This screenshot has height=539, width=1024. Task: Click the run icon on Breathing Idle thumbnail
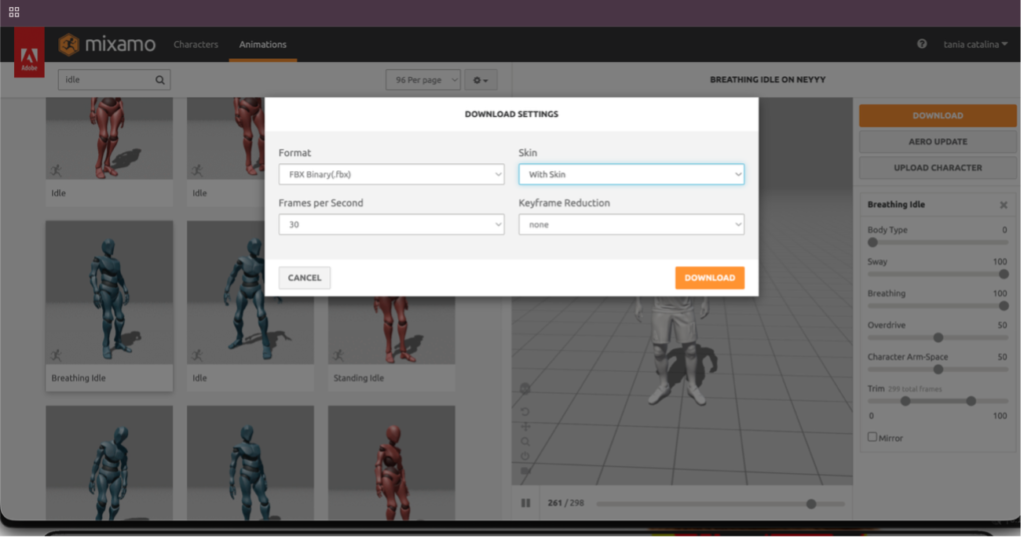point(56,355)
